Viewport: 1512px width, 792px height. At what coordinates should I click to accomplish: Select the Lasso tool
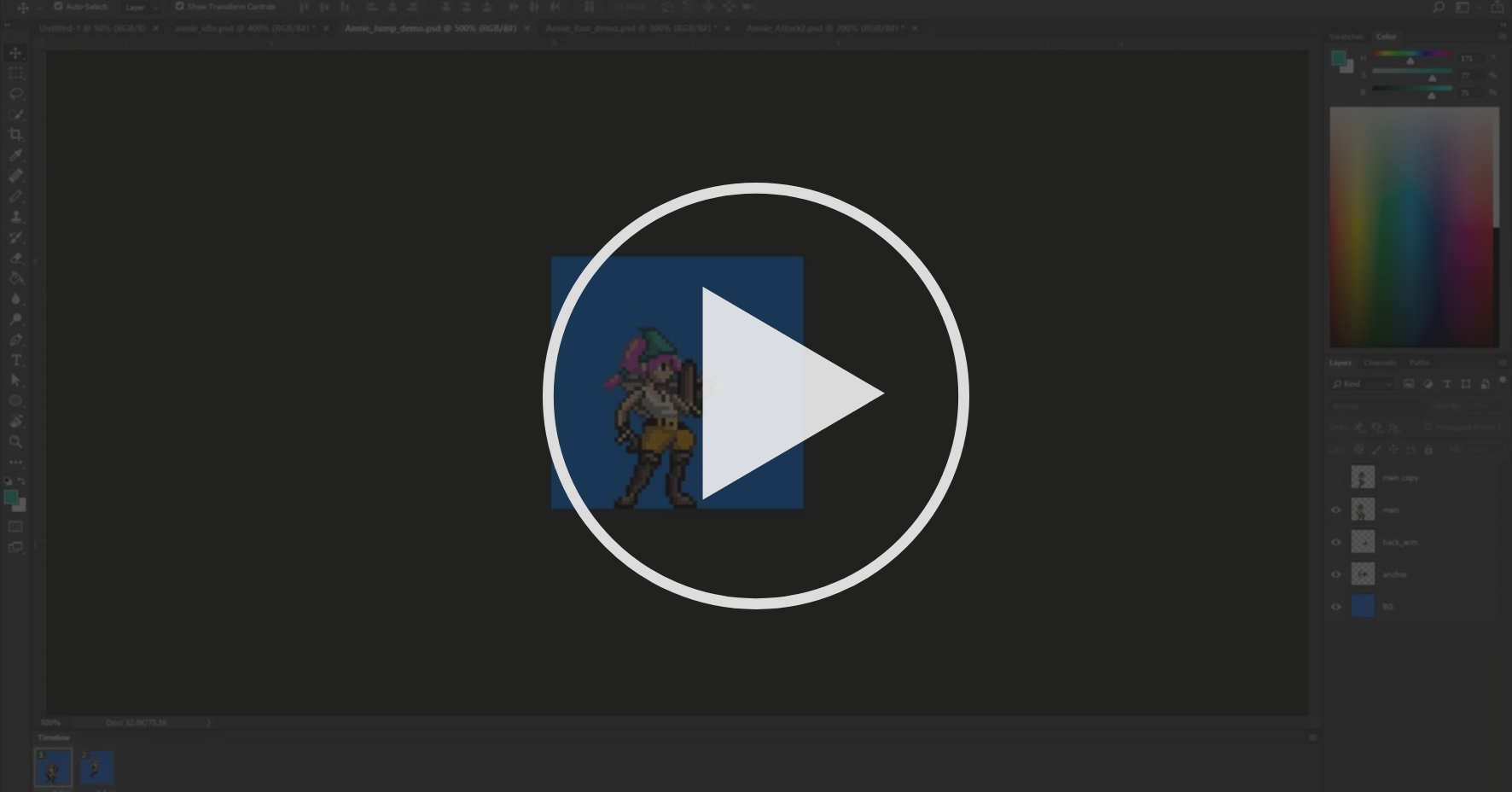(15, 94)
